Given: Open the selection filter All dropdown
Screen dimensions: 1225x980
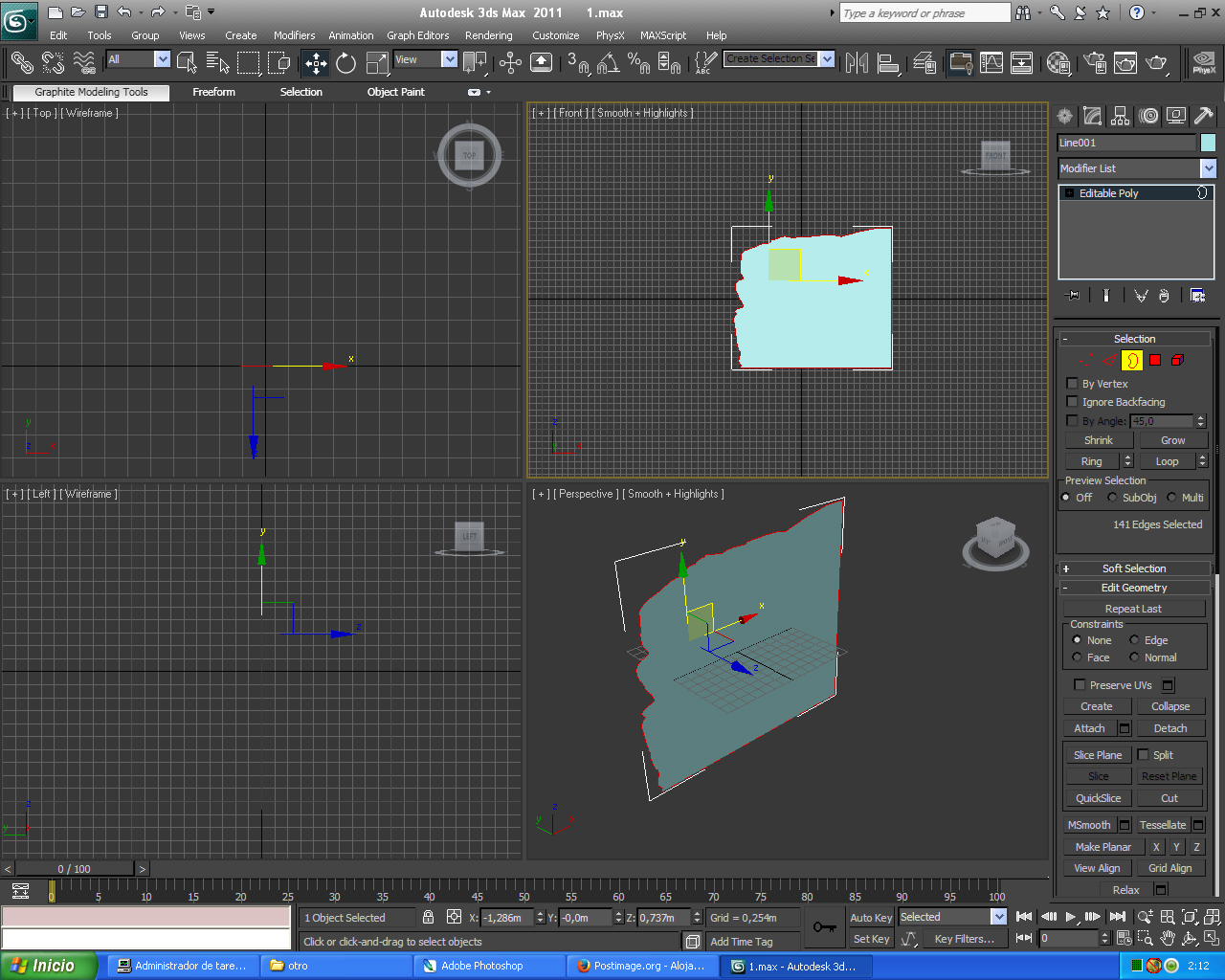Looking at the screenshot, I should click(x=162, y=59).
